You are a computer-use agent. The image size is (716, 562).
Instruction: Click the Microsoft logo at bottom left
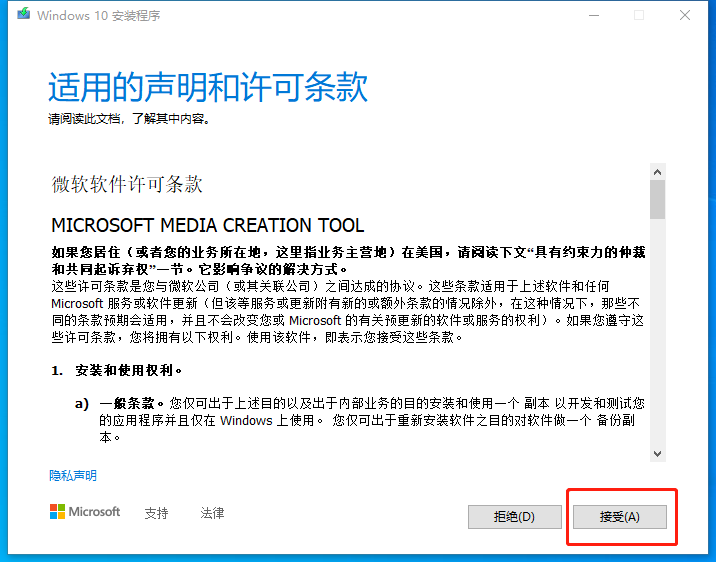click(x=85, y=512)
